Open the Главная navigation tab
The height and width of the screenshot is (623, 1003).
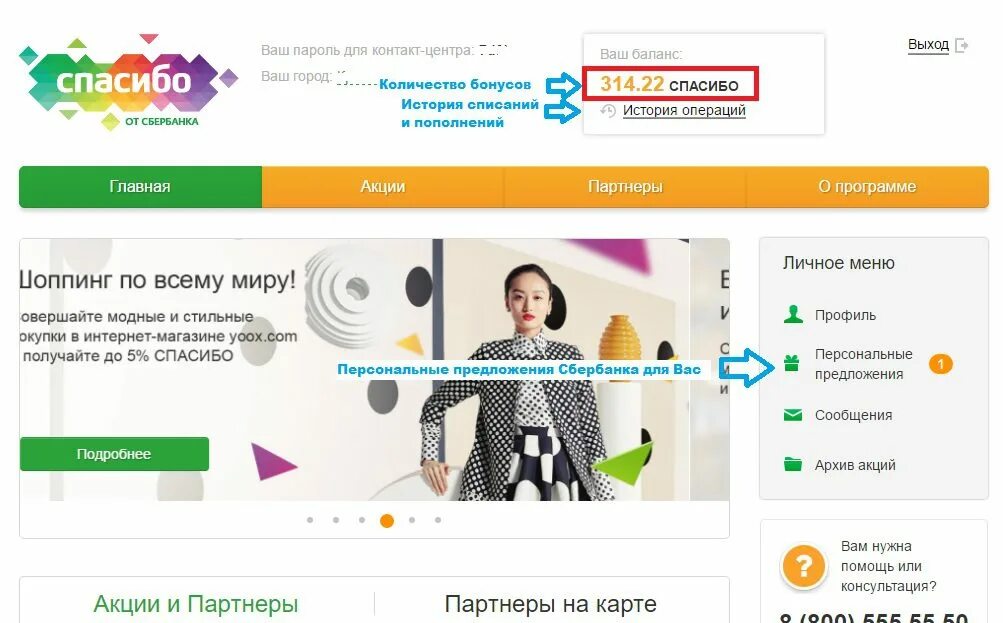pos(140,187)
